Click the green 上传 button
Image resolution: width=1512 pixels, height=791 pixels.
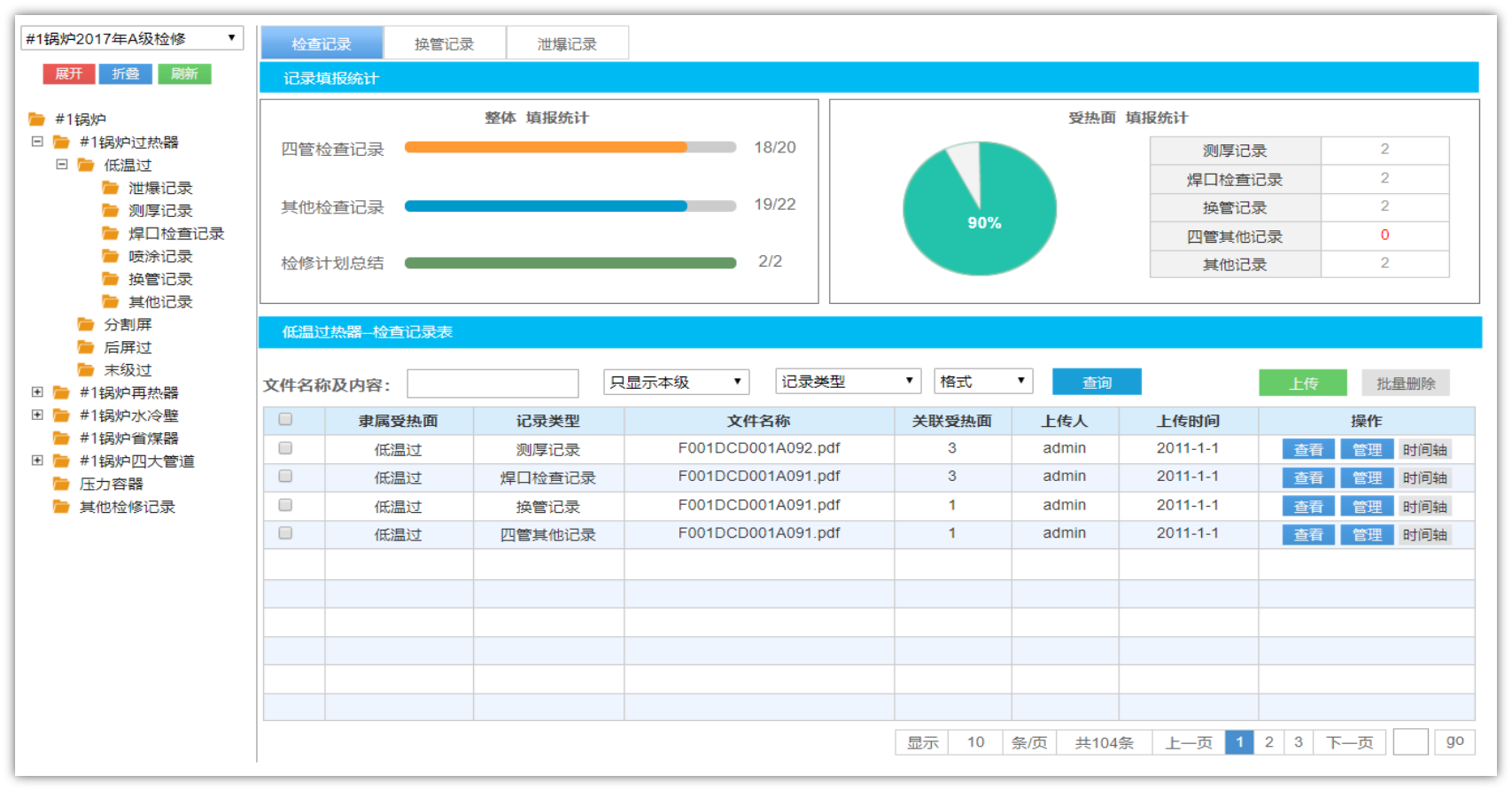(x=1302, y=383)
